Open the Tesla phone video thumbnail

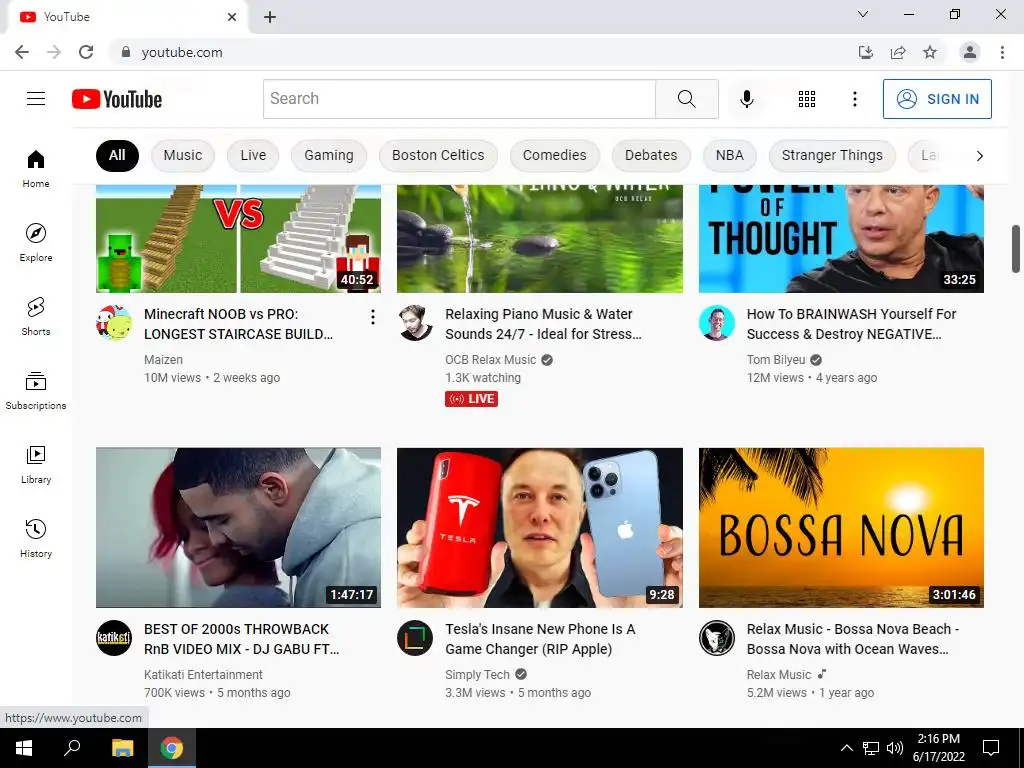pyautogui.click(x=540, y=528)
